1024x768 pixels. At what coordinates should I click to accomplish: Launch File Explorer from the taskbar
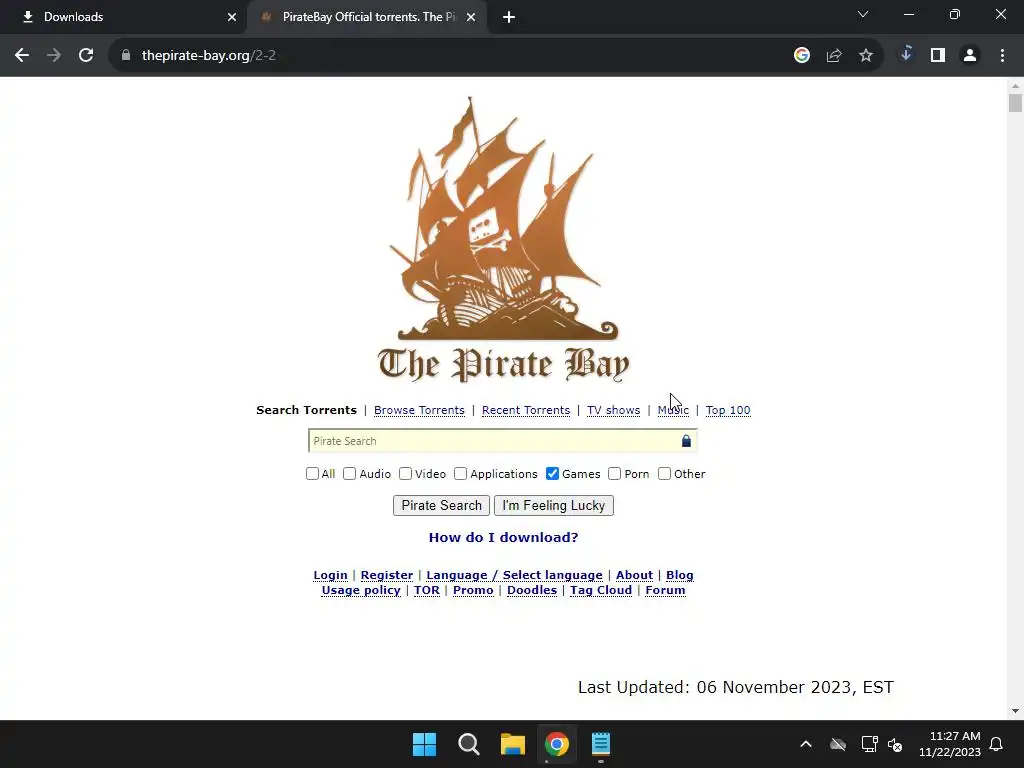513,744
